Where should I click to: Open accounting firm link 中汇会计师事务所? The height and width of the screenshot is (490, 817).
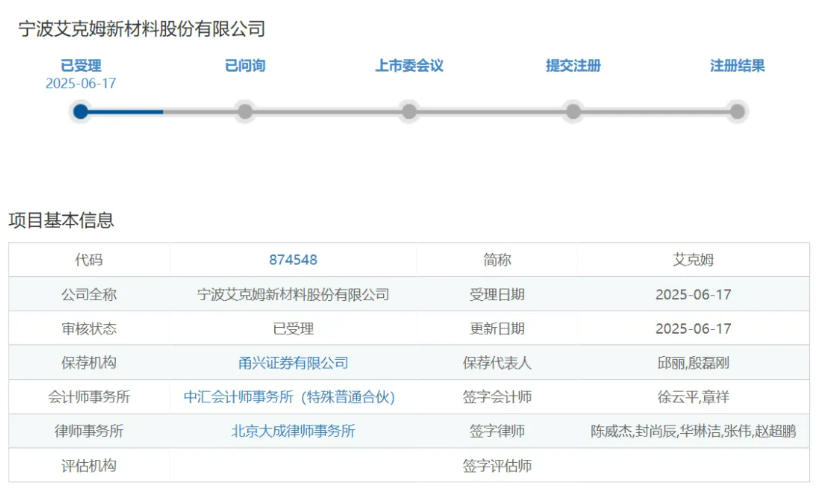[x=289, y=397]
